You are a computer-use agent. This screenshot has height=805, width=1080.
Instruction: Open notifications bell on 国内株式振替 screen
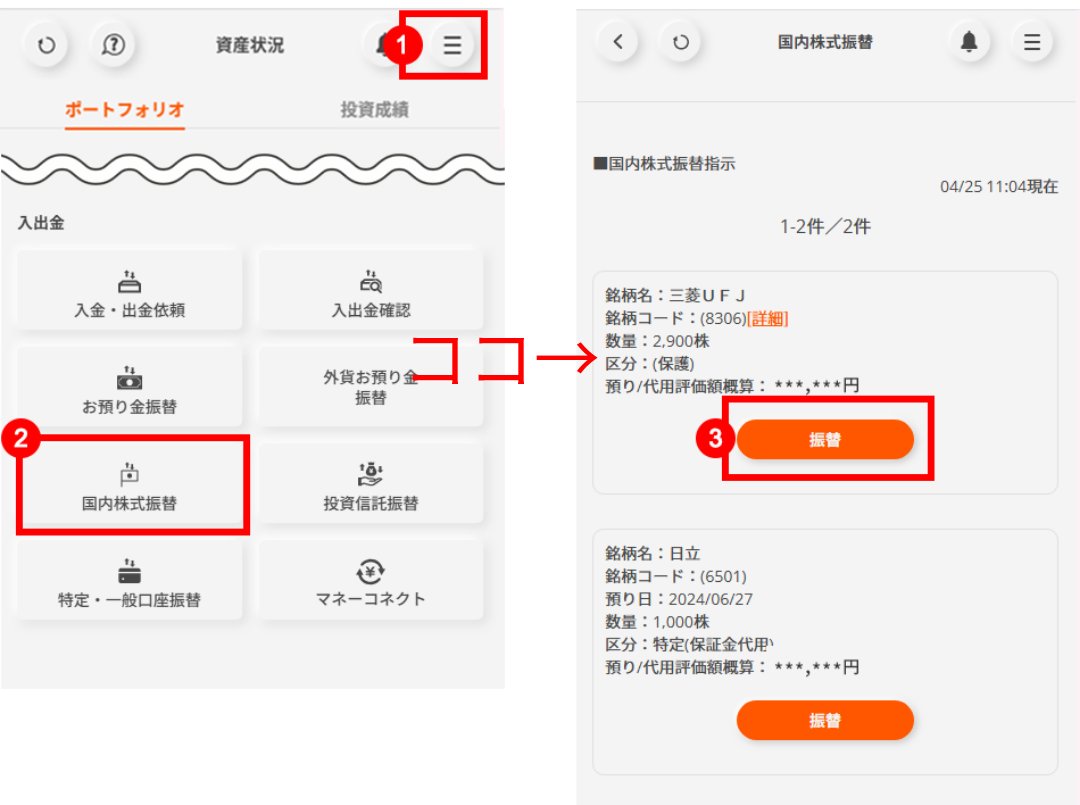tap(969, 42)
